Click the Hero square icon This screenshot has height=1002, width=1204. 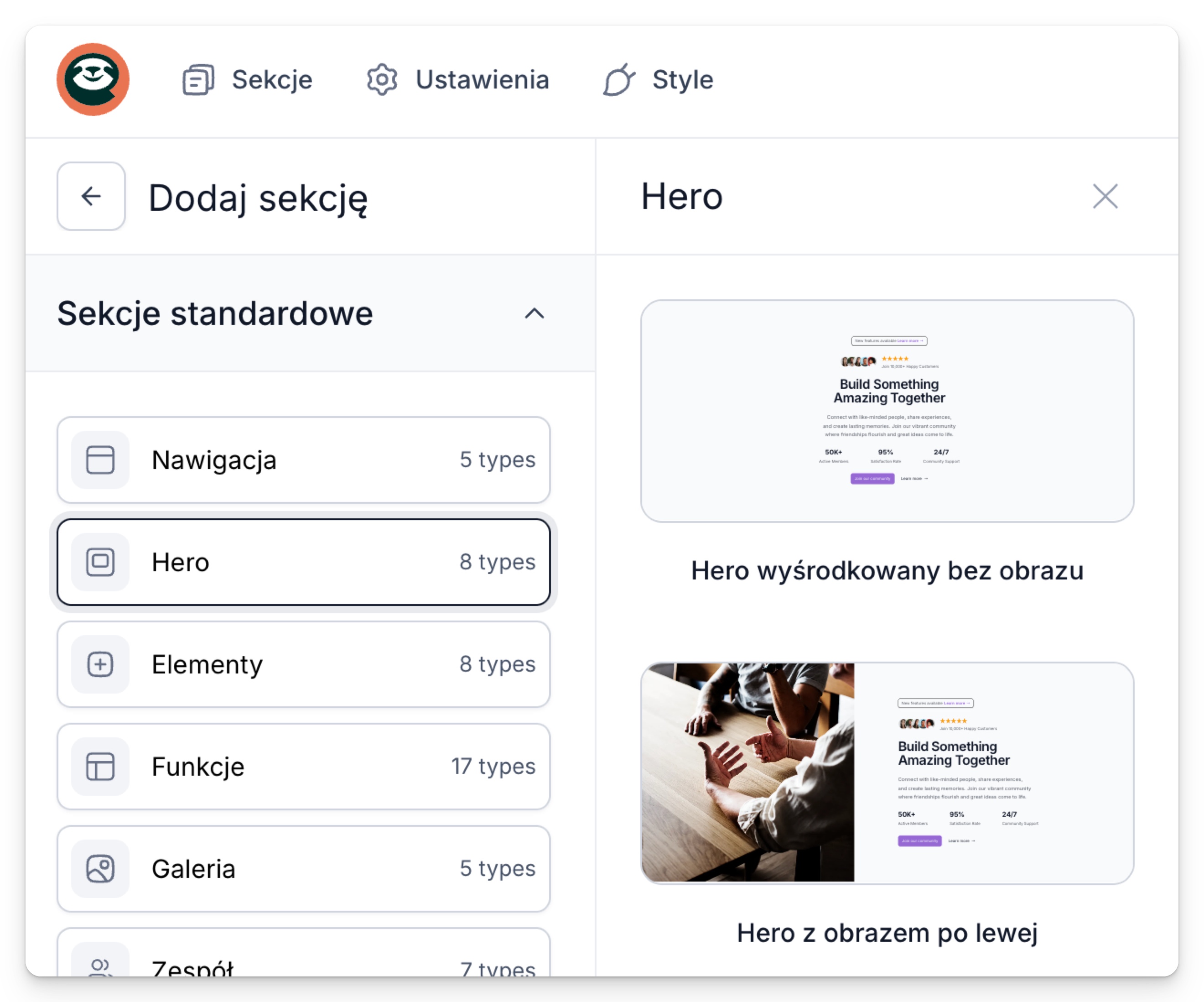pyautogui.click(x=100, y=562)
